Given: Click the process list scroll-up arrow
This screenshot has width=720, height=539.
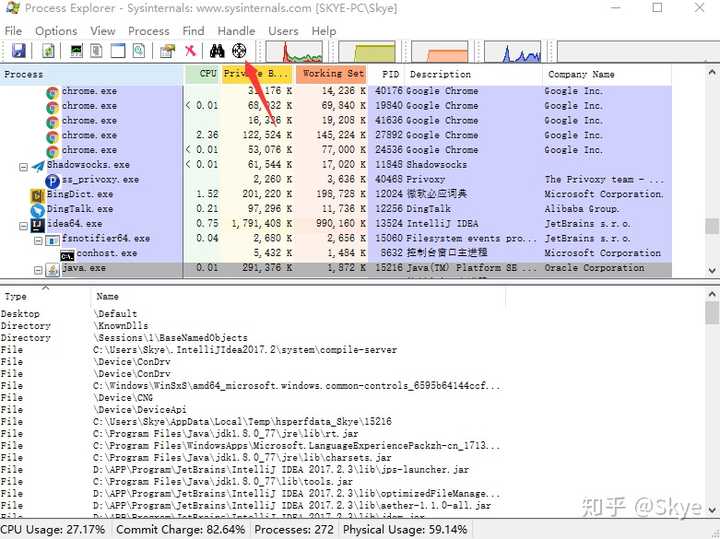Looking at the screenshot, I should tap(712, 73).
